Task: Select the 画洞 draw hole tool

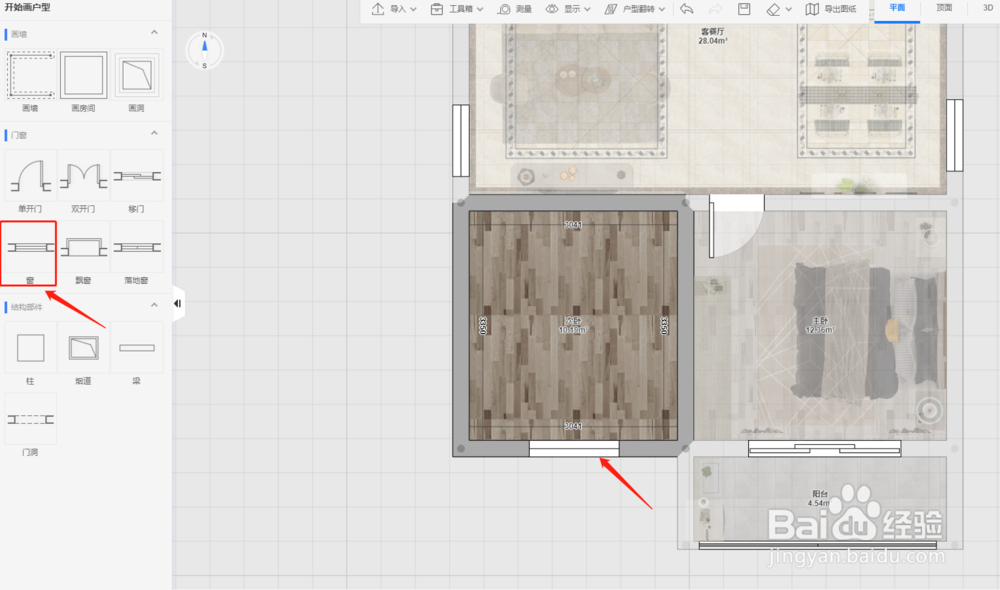Action: (x=136, y=75)
